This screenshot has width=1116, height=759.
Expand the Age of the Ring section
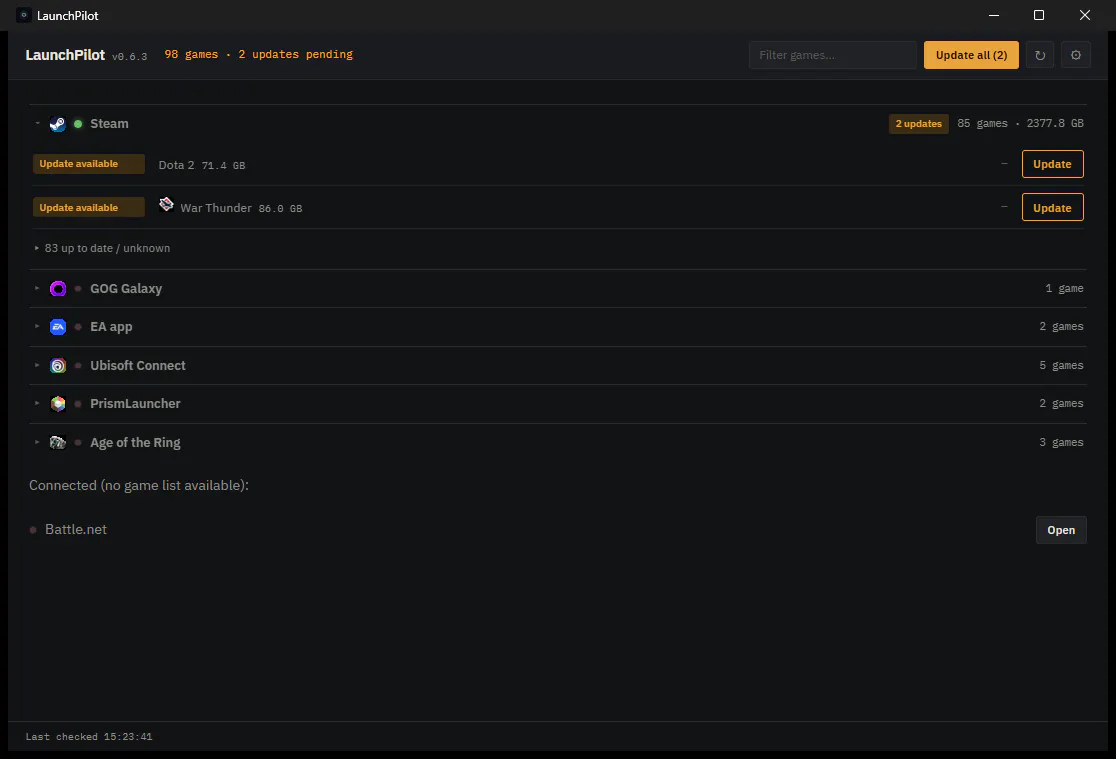click(x=37, y=441)
